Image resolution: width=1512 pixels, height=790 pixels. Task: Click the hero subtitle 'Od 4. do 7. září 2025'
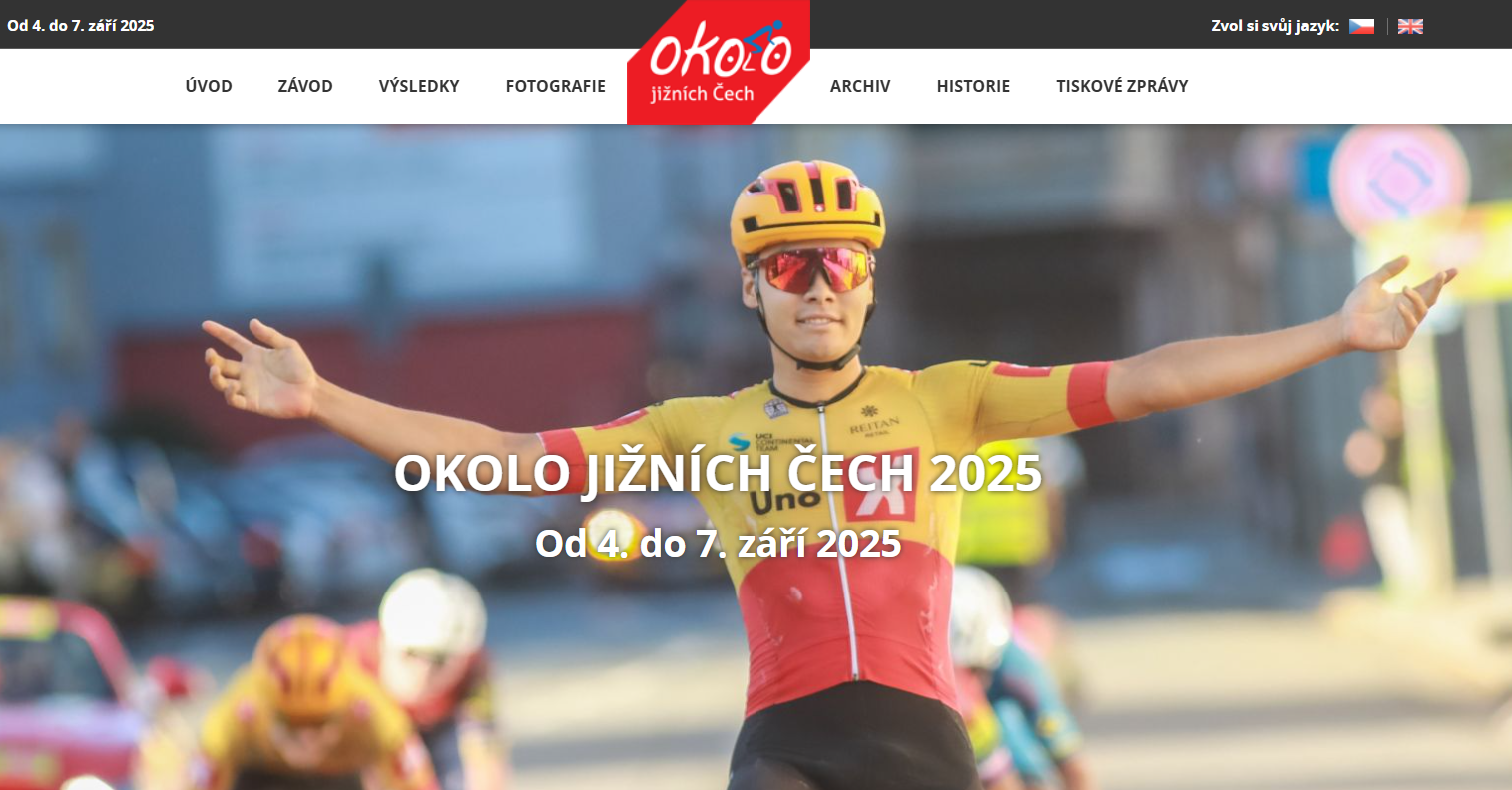719,544
